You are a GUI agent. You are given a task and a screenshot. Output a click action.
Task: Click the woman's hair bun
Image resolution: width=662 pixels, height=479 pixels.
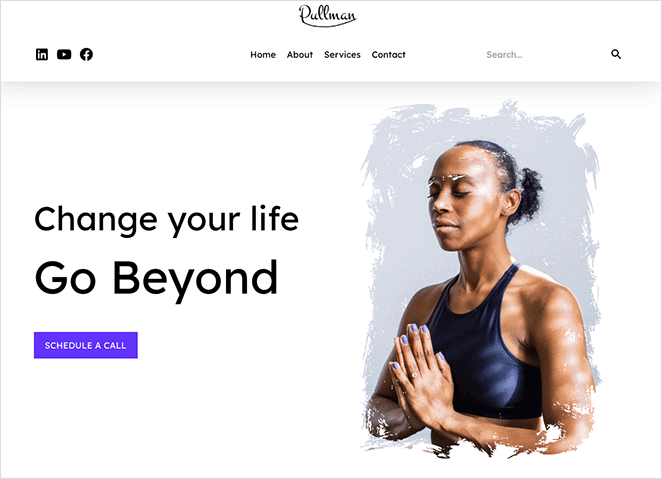pyautogui.click(x=529, y=192)
